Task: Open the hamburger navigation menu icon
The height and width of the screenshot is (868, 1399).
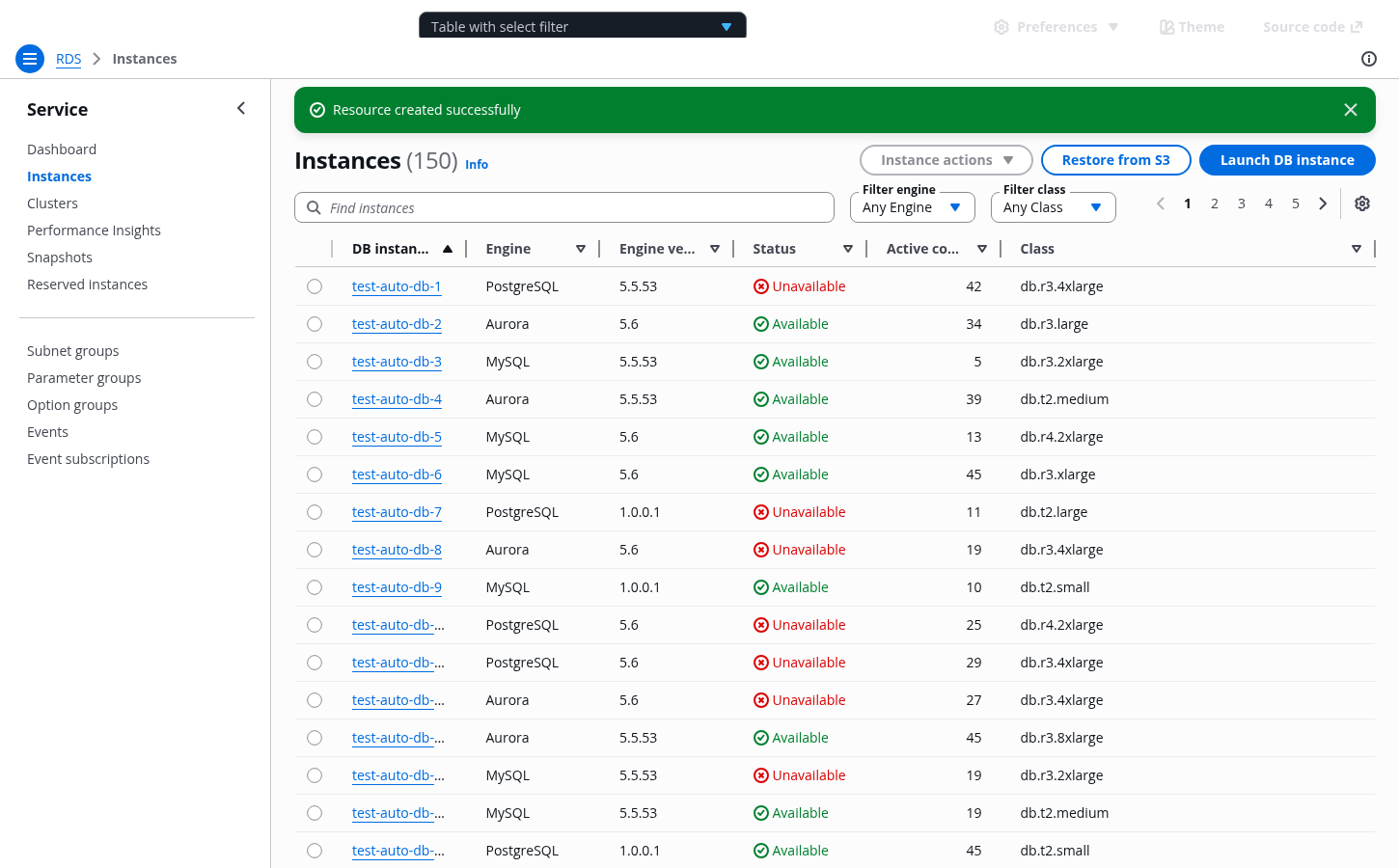Action: coord(30,59)
